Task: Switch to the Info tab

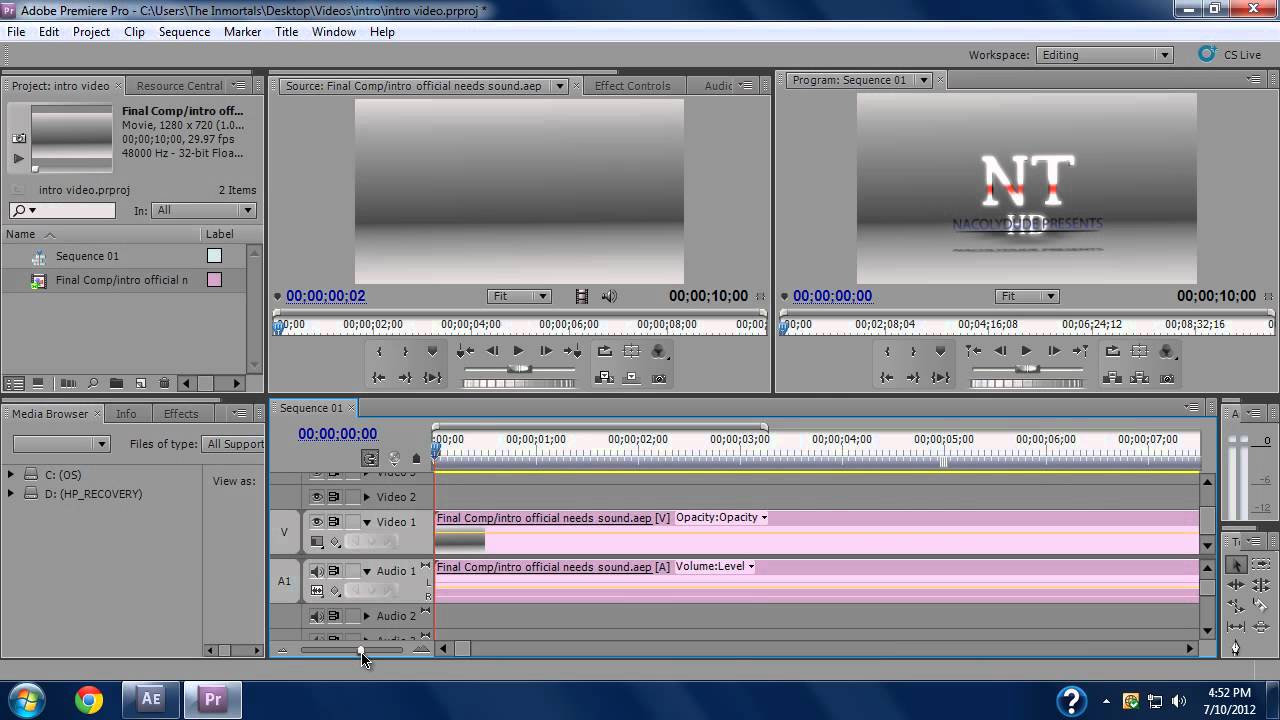Action: [x=126, y=414]
